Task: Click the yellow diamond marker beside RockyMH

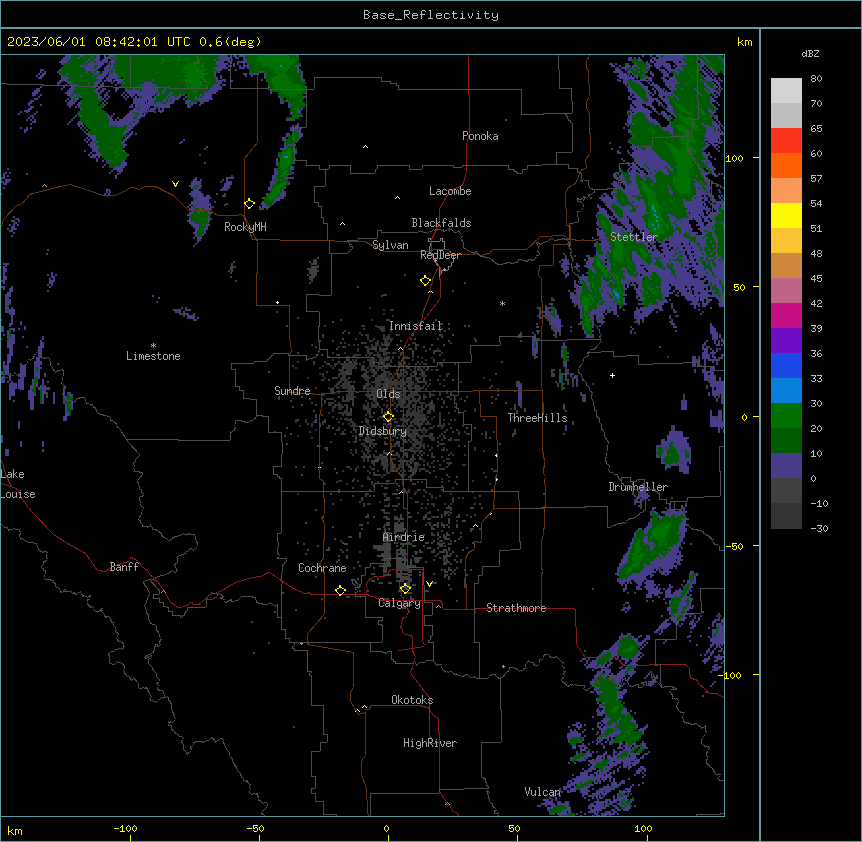Action: pos(249,204)
